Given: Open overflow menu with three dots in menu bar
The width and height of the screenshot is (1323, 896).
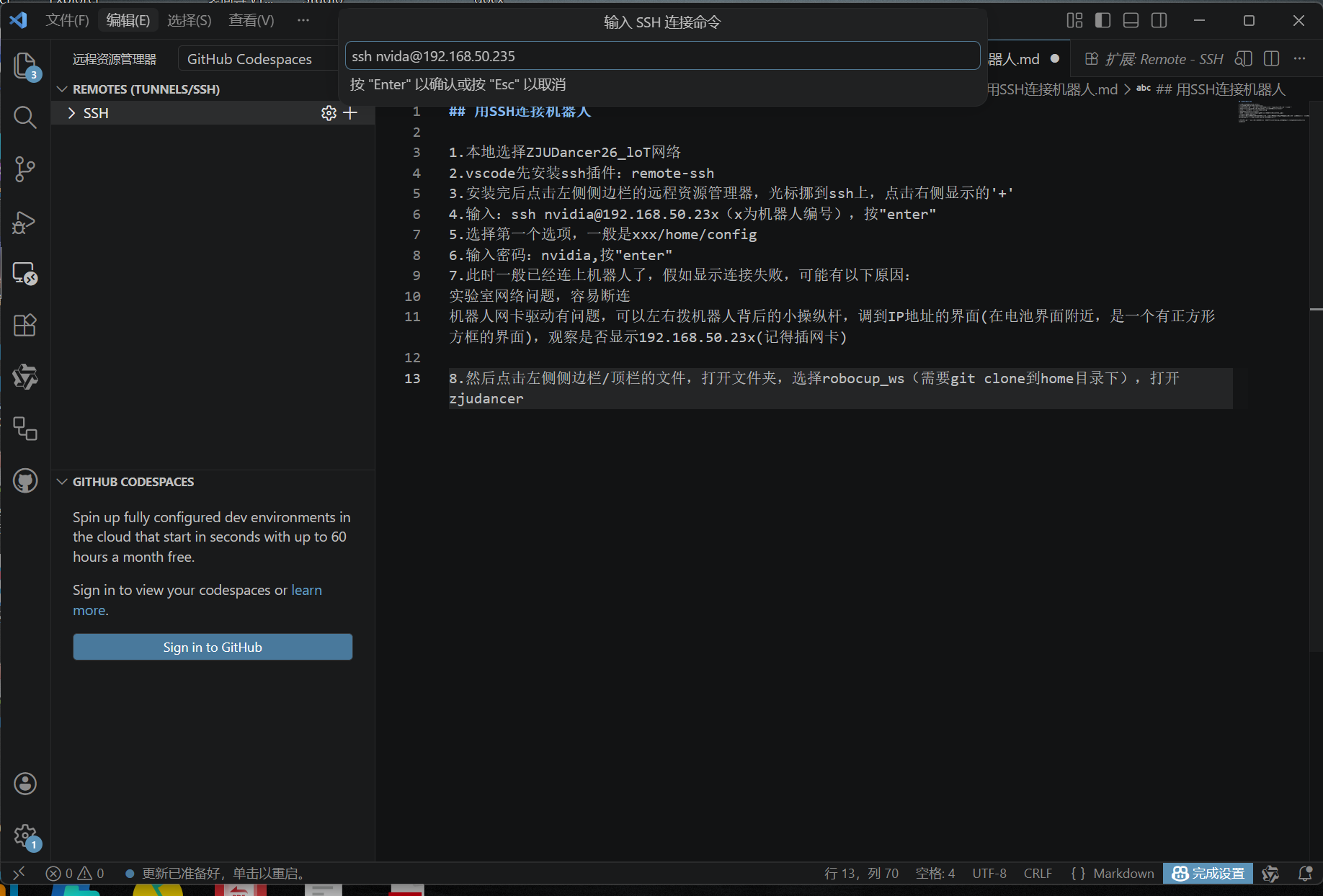Looking at the screenshot, I should (303, 20).
